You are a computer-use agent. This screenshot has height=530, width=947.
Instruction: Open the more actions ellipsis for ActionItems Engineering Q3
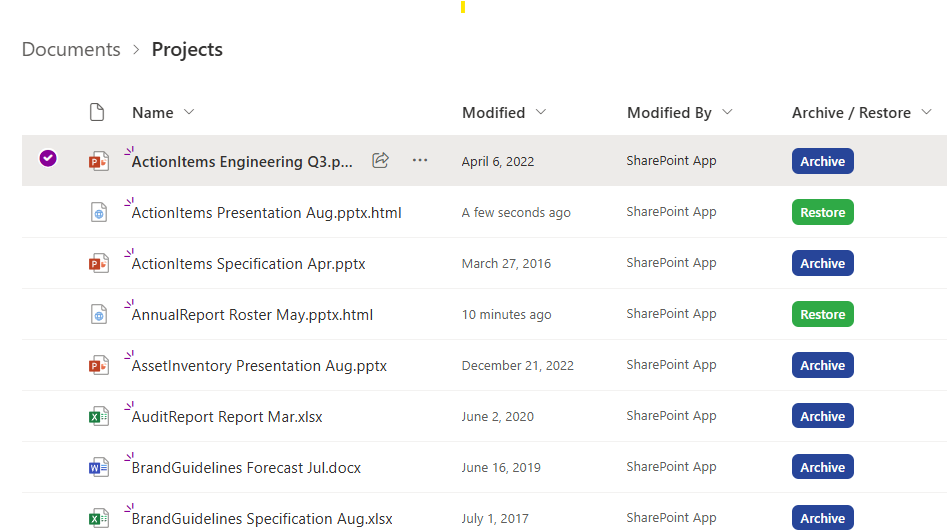420,161
